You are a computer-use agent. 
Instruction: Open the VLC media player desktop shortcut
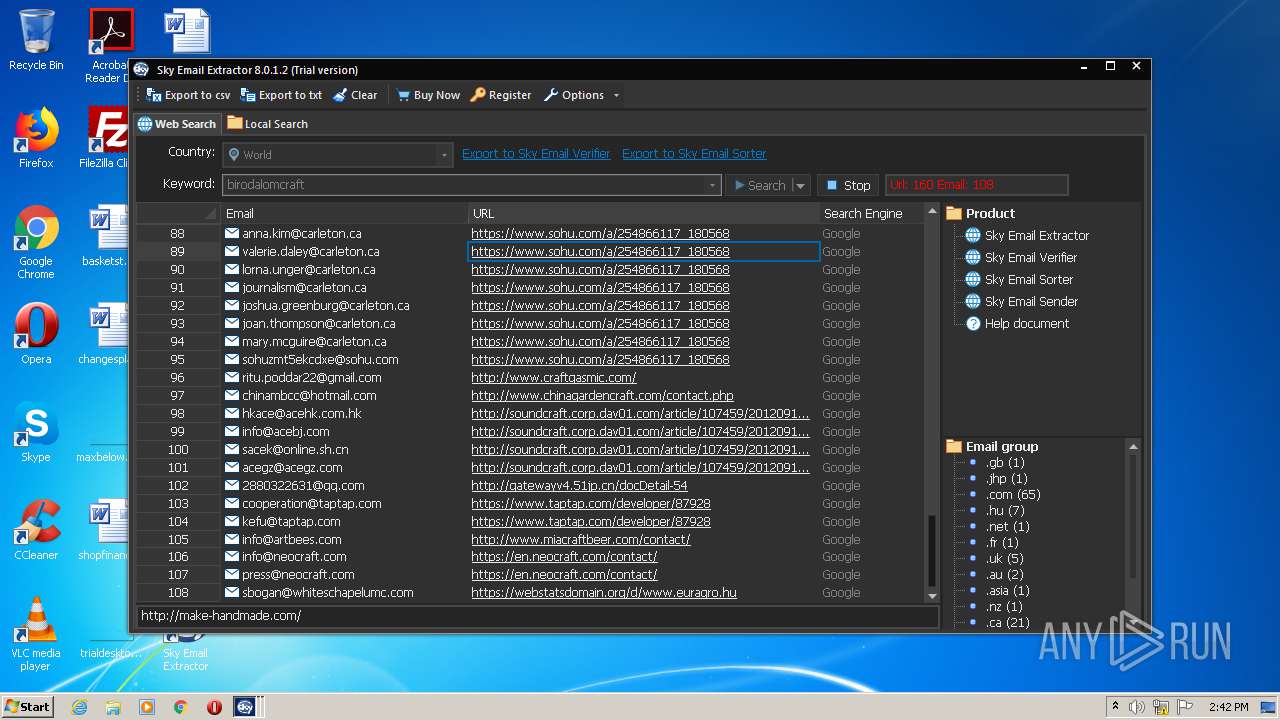click(36, 634)
